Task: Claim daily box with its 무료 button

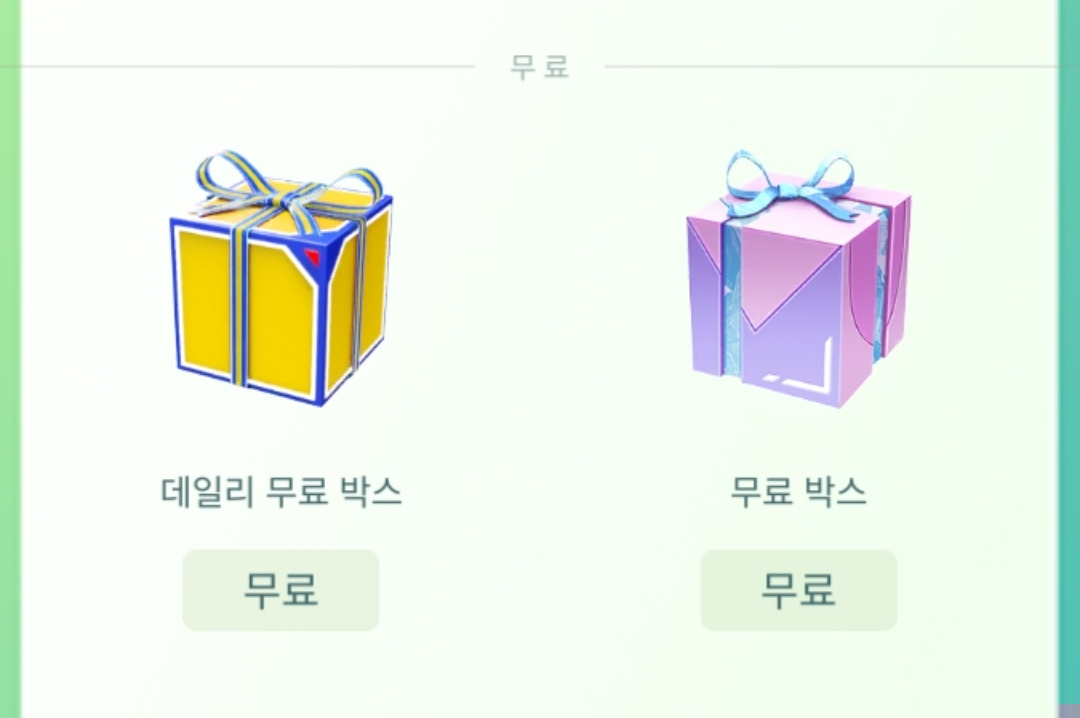Action: pos(281,590)
